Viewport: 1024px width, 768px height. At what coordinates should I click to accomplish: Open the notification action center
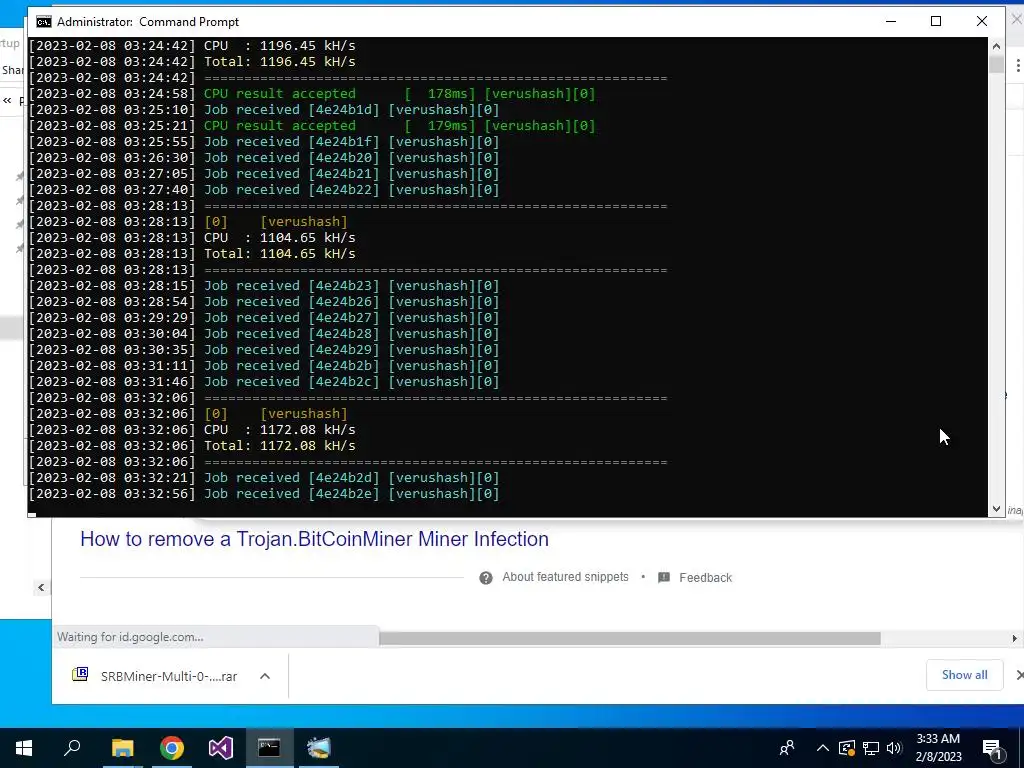pyautogui.click(x=993, y=748)
